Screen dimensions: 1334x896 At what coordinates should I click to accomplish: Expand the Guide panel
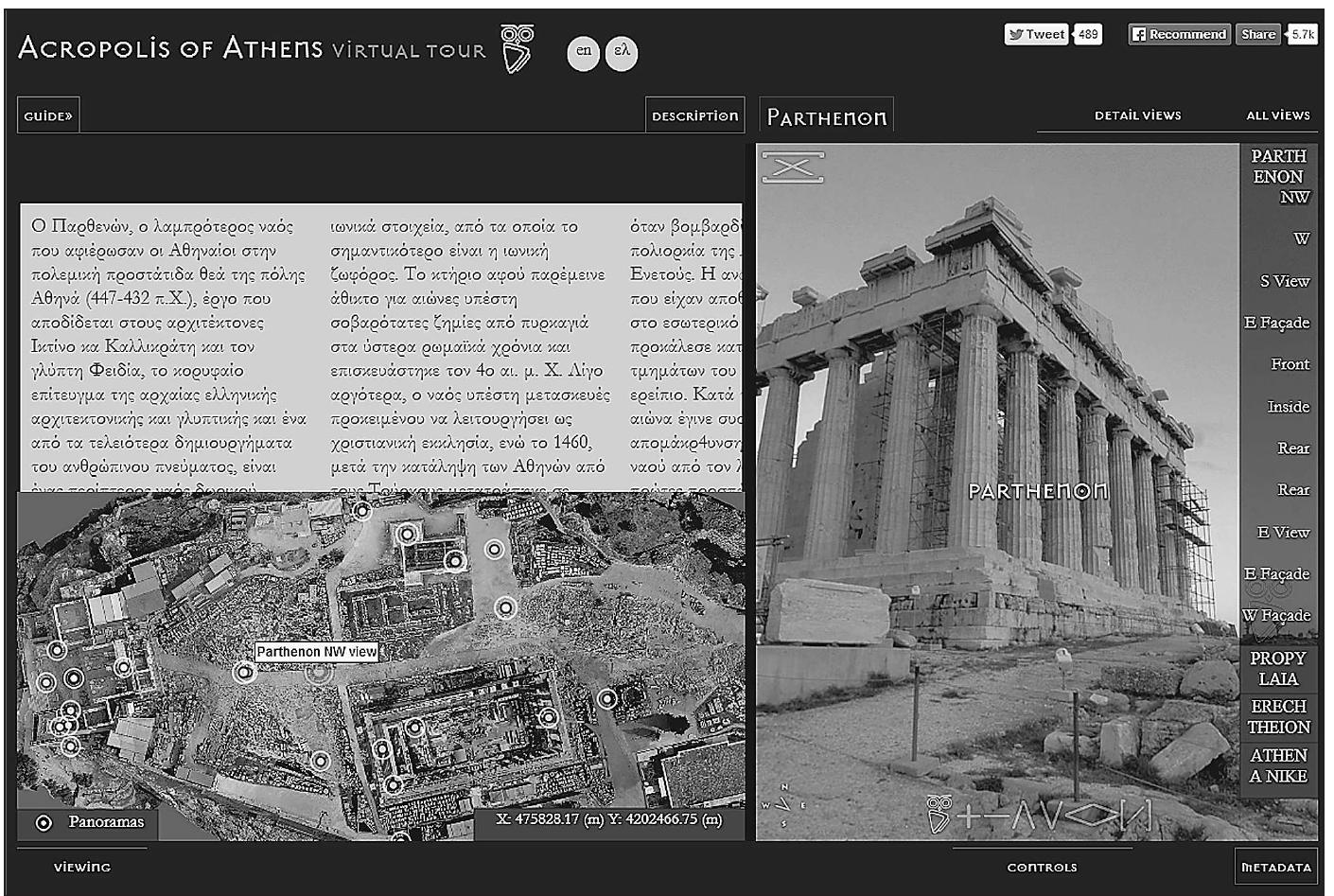tap(48, 115)
